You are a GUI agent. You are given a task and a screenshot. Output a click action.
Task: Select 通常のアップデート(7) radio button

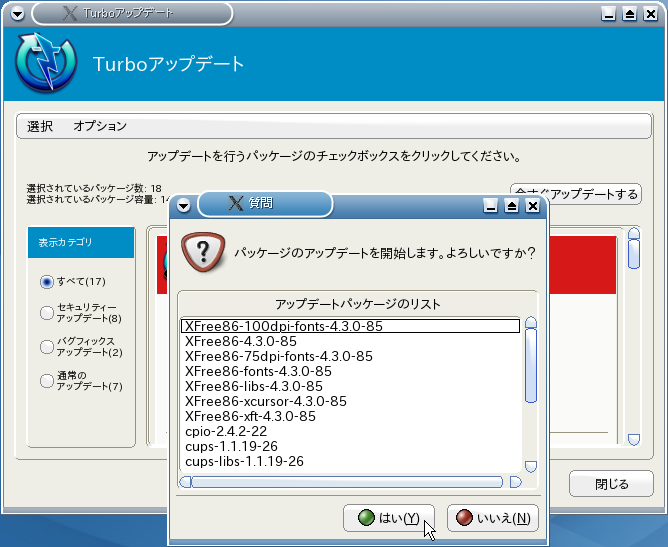click(x=46, y=381)
